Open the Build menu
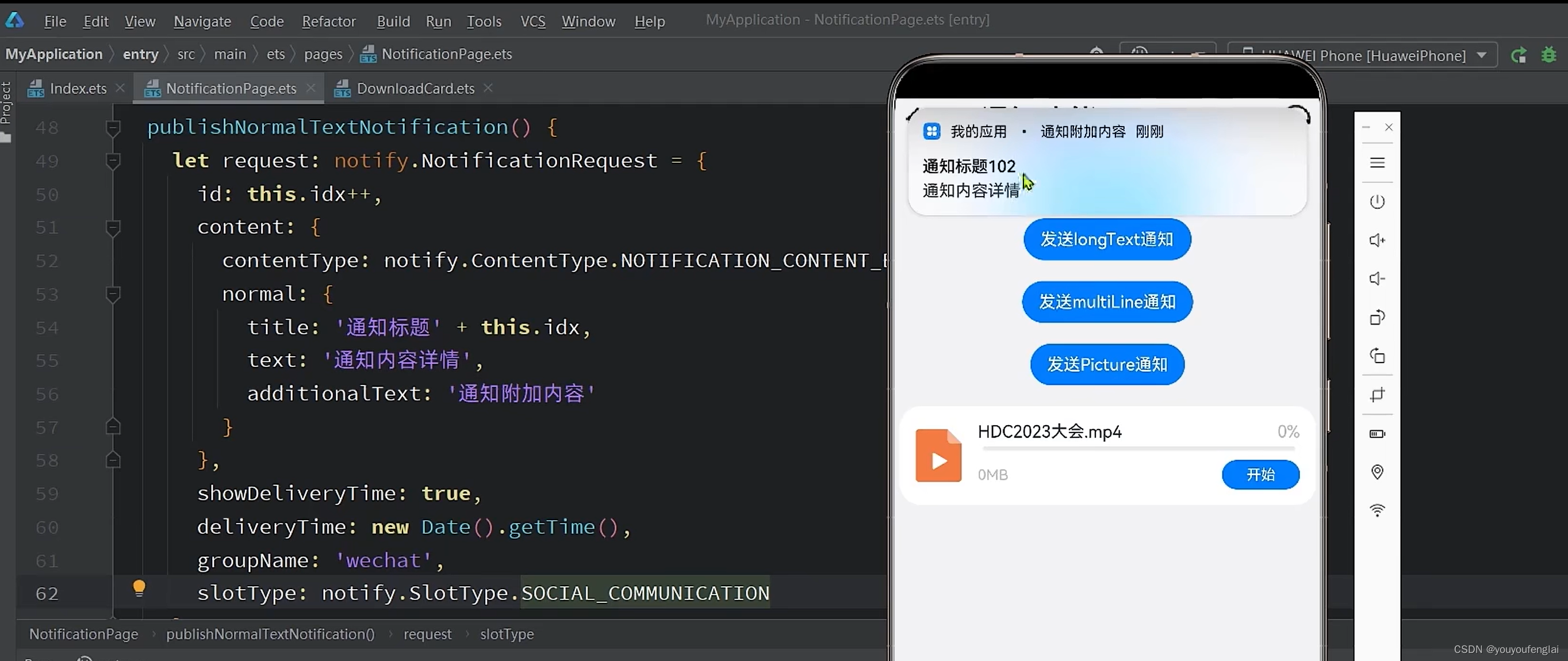 pos(393,21)
